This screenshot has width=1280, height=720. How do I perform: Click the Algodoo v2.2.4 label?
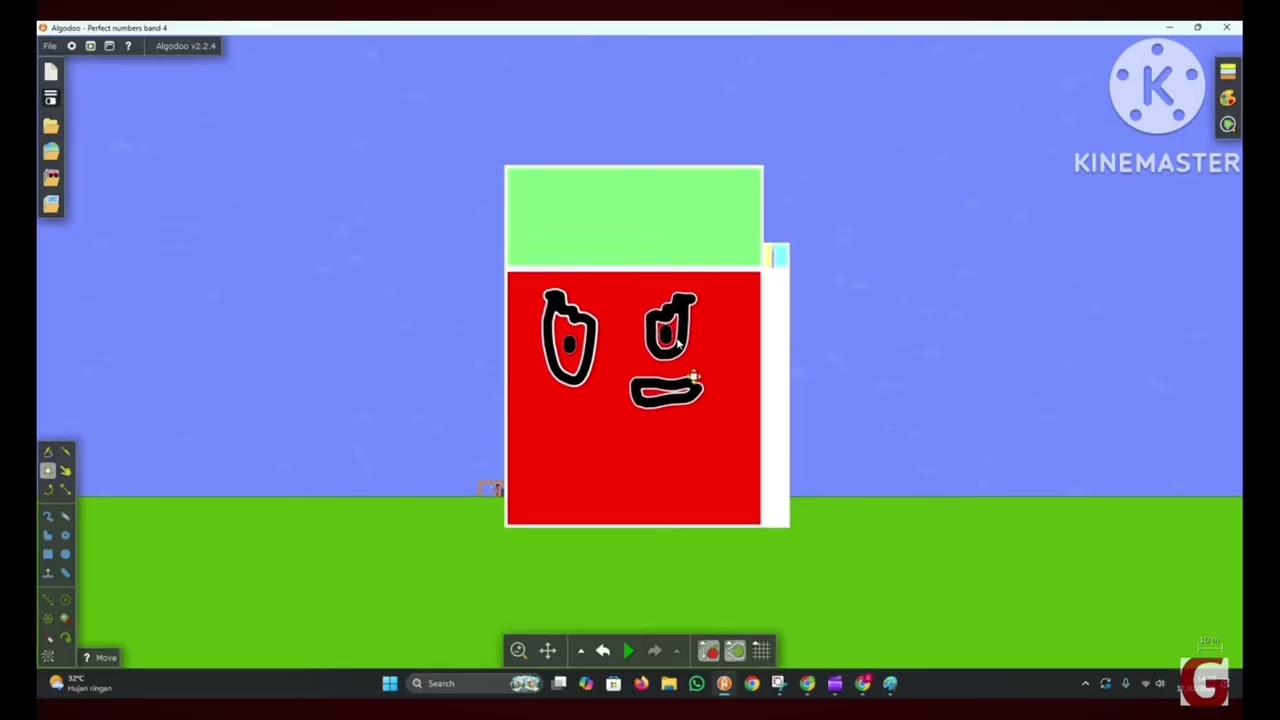pyautogui.click(x=185, y=46)
